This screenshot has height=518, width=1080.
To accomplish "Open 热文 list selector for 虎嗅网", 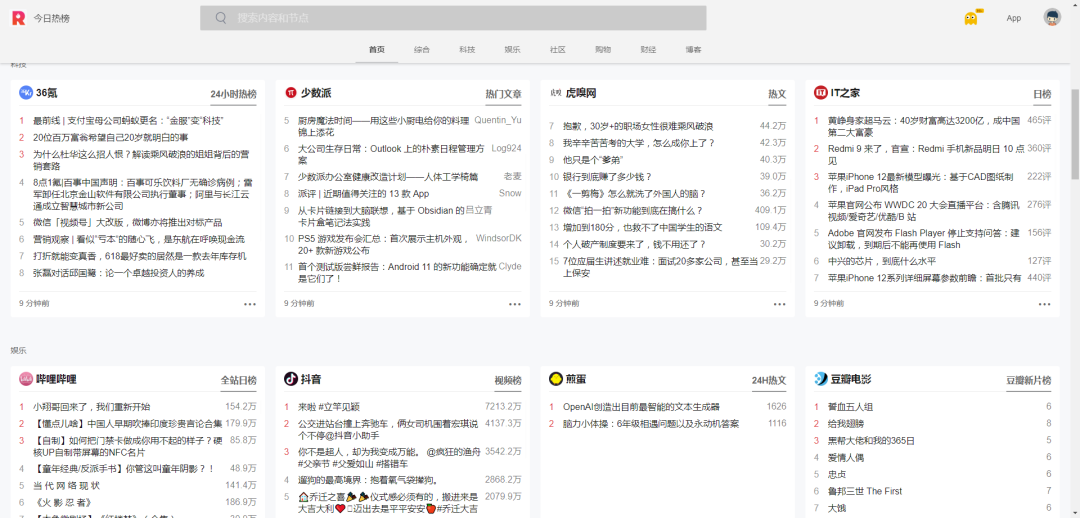I will pyautogui.click(x=777, y=94).
